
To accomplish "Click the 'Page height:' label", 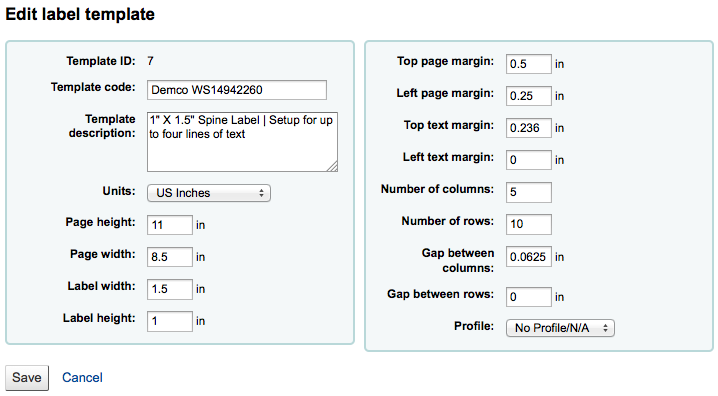I will point(100,222).
